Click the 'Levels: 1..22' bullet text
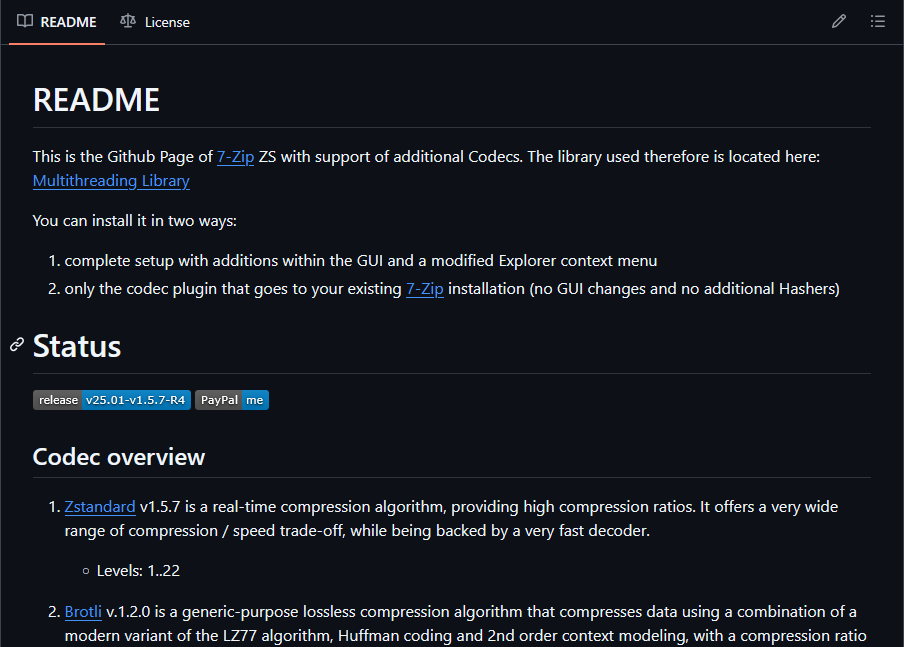904x647 pixels. (138, 571)
